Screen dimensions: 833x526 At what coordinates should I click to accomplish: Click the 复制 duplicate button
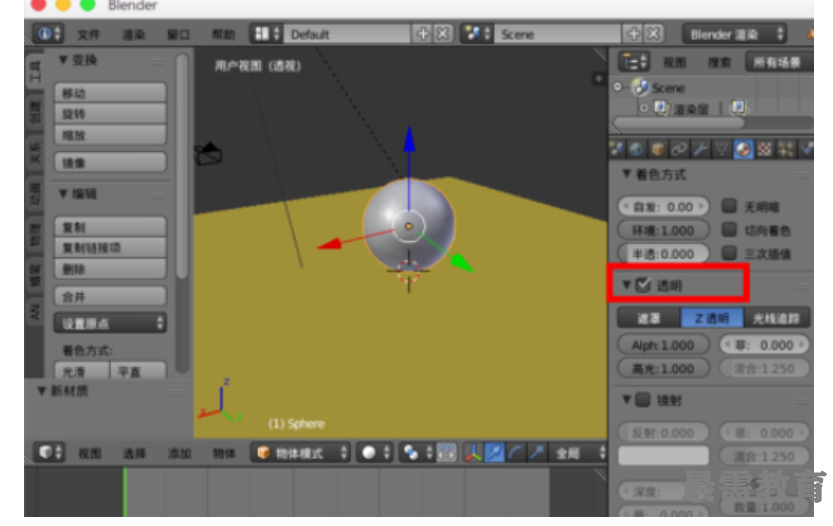[110, 227]
